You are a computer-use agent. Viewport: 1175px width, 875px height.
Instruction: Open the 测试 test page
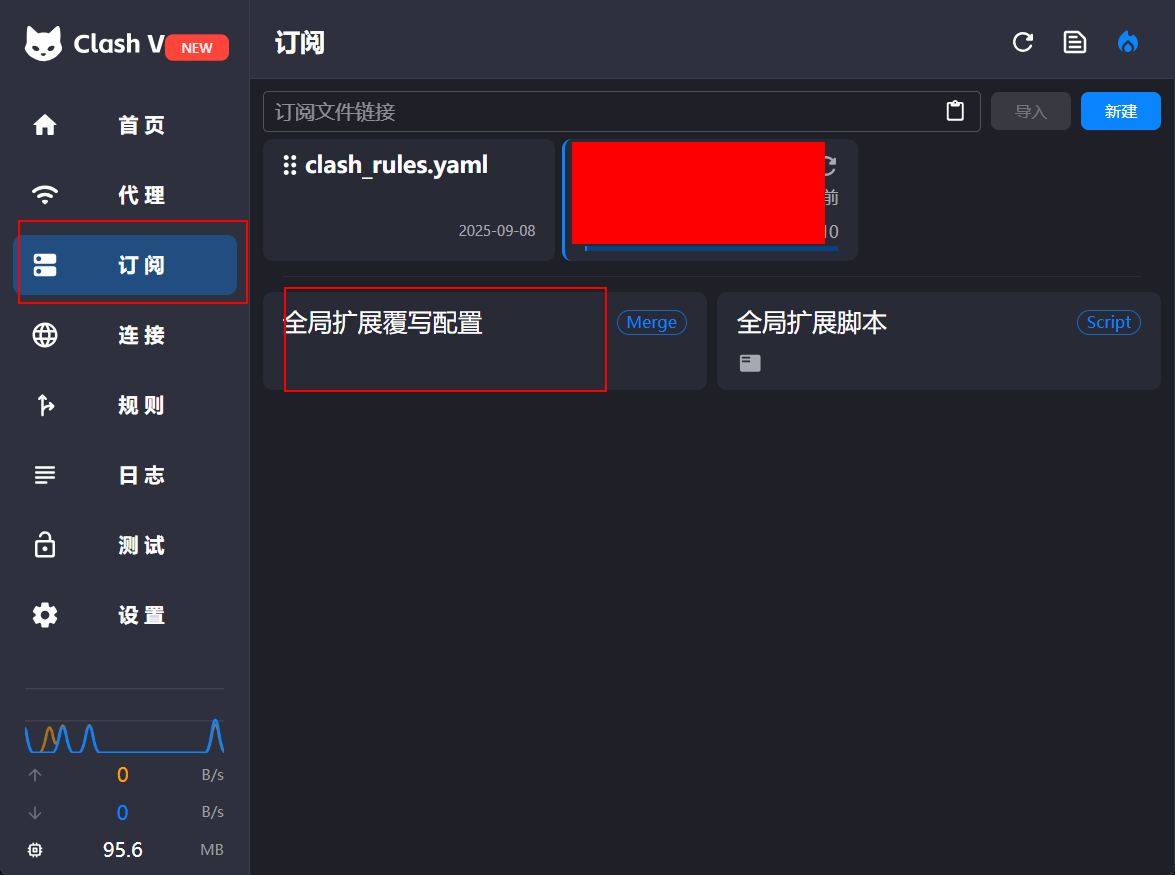pos(125,545)
